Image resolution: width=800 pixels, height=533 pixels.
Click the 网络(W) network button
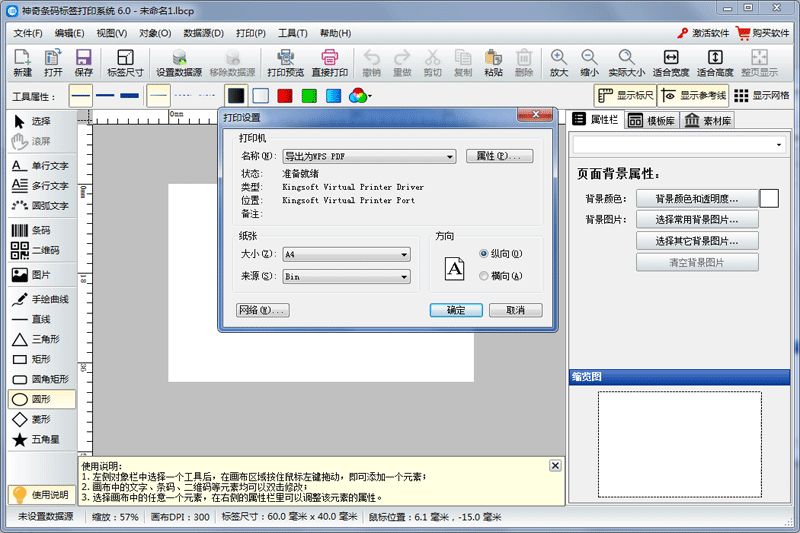click(263, 310)
